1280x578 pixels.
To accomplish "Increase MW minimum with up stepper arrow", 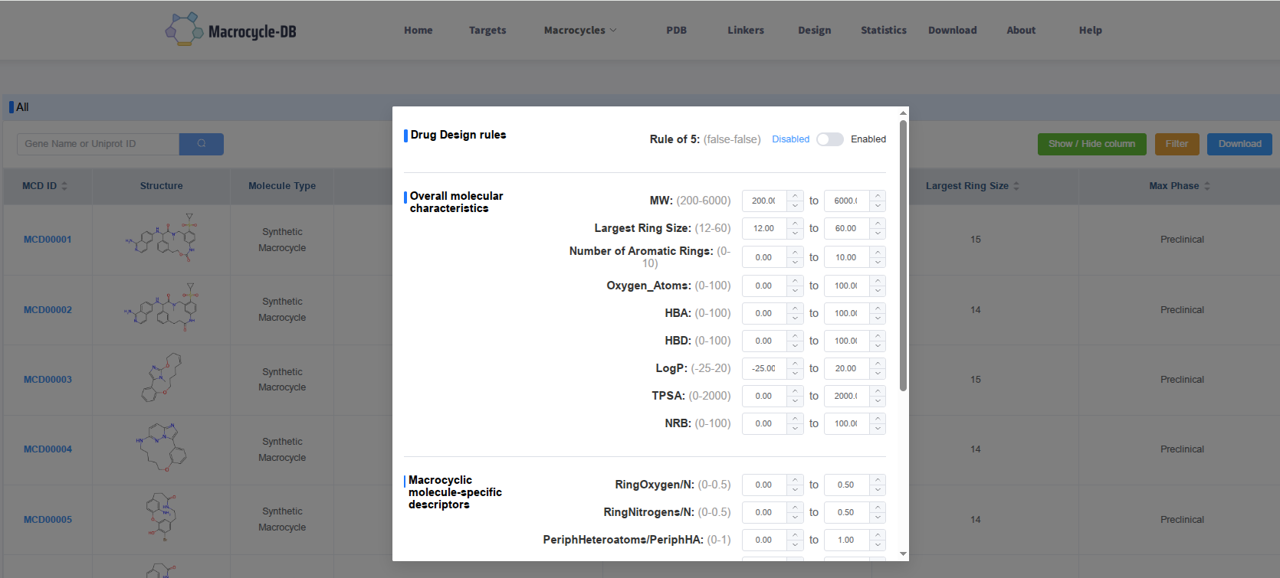I will [795, 196].
